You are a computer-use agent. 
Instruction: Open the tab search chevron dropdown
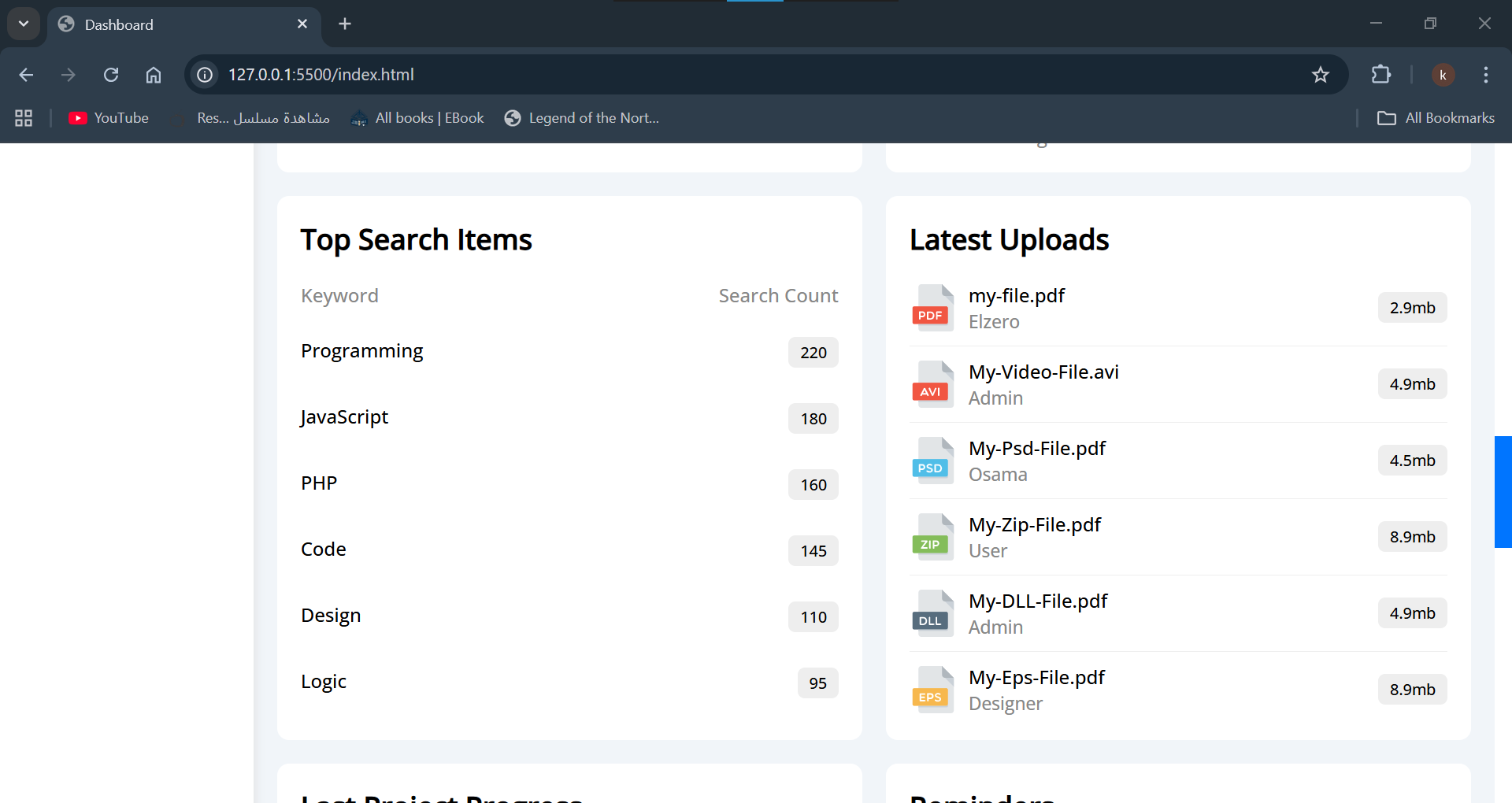(x=23, y=24)
